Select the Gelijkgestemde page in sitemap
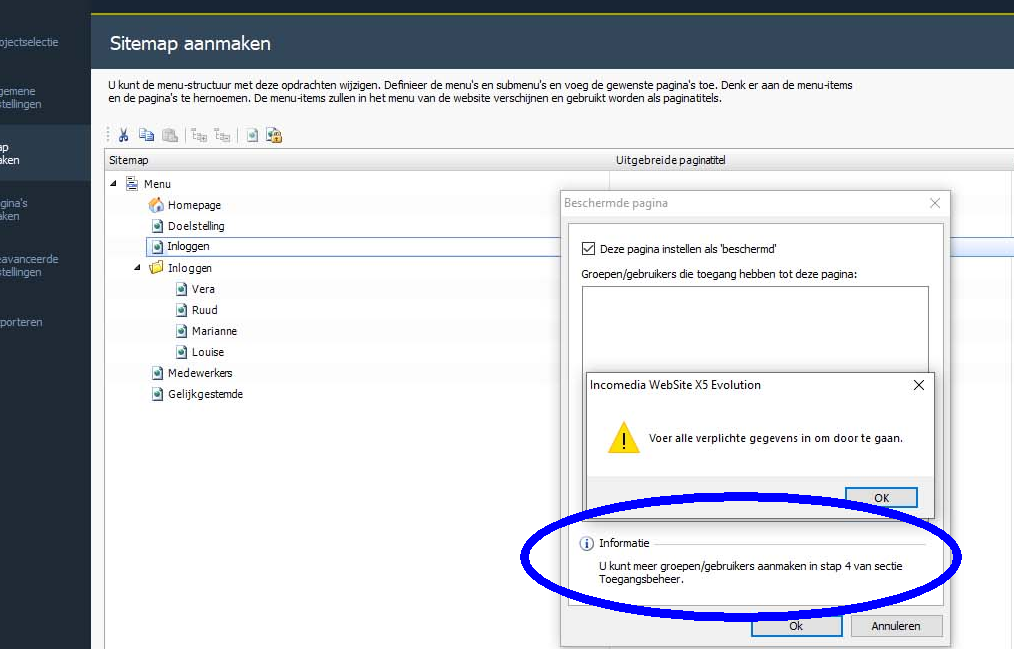The image size is (1014, 649). tap(204, 394)
